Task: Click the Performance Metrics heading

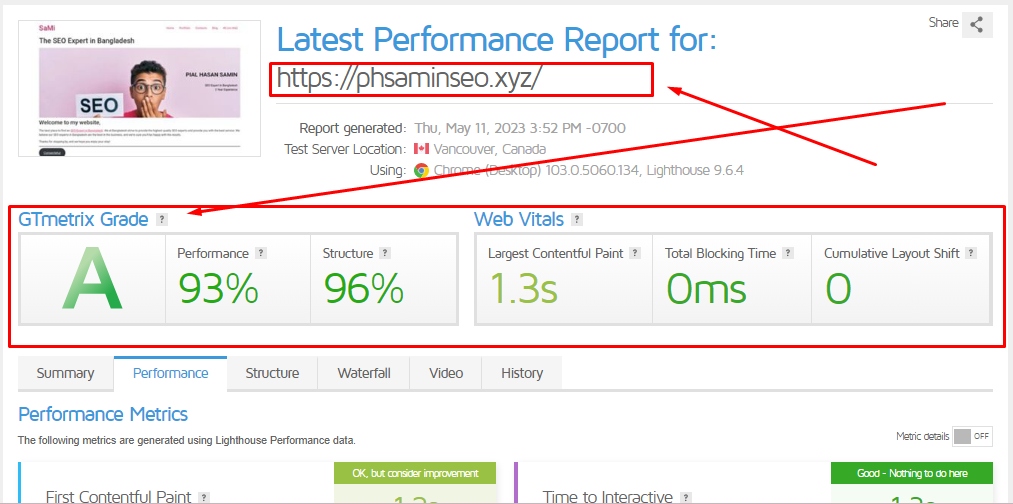Action: pyautogui.click(x=103, y=414)
